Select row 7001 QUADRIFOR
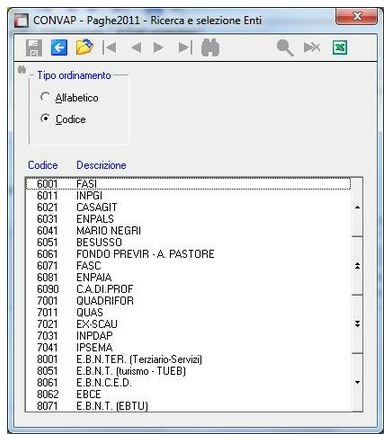 pyautogui.click(x=188, y=301)
